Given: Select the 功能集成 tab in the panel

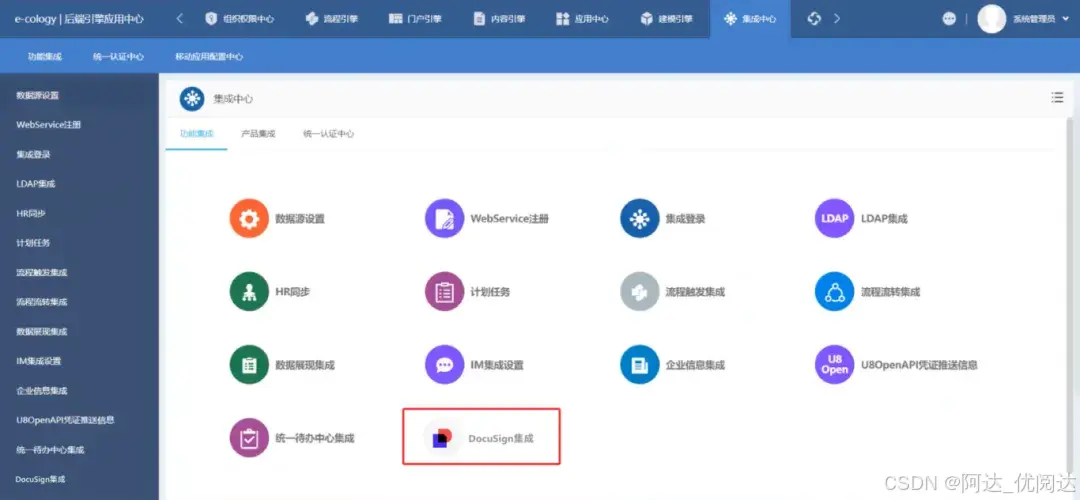Looking at the screenshot, I should click(197, 134).
